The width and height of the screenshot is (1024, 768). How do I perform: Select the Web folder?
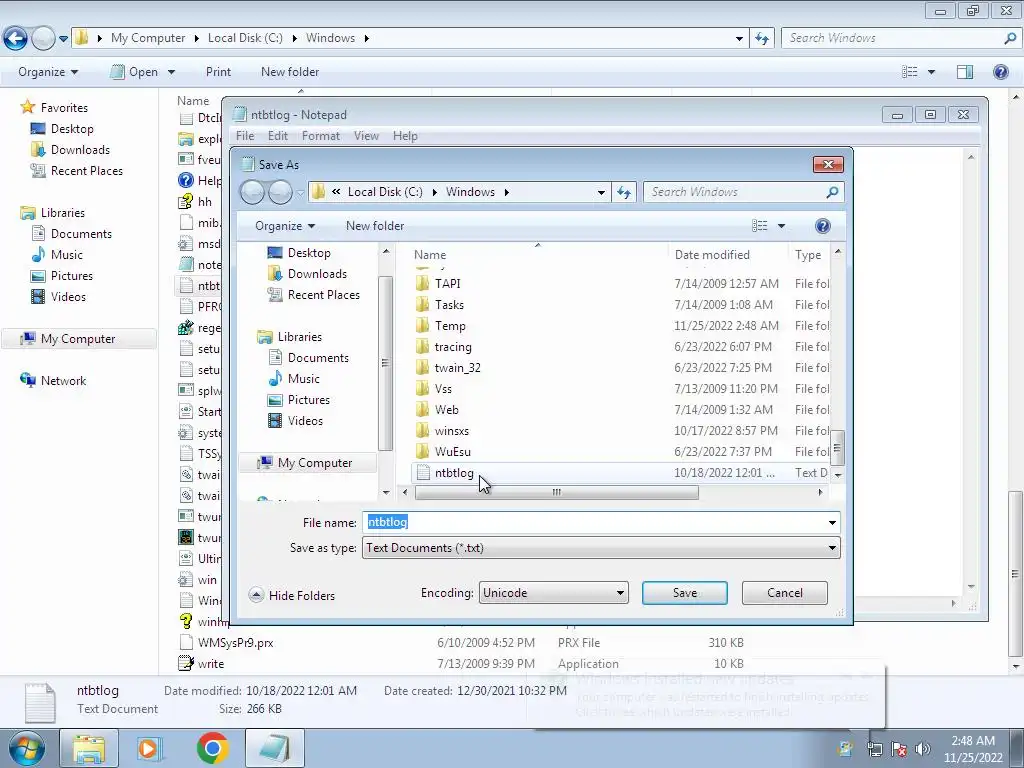(447, 409)
